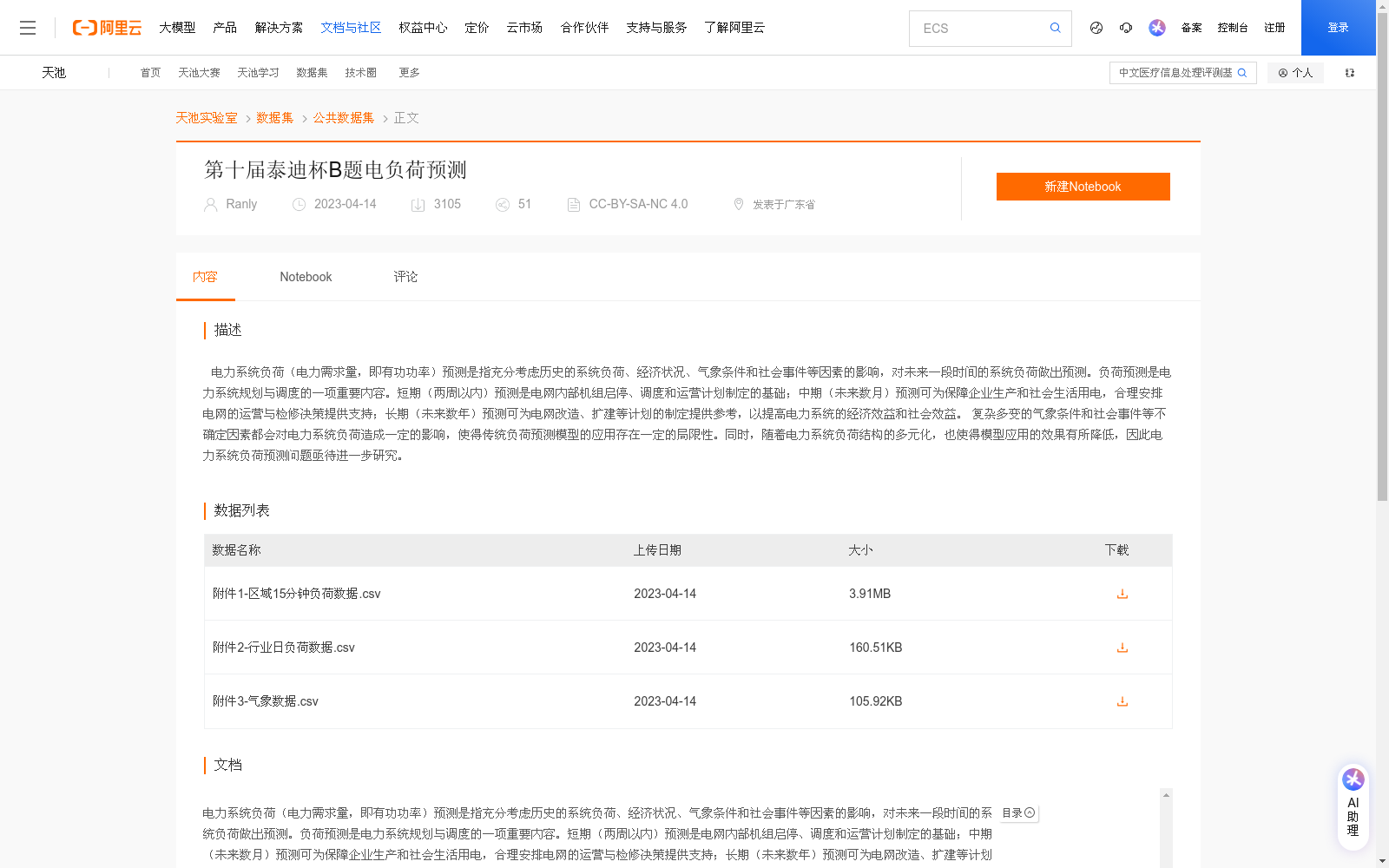Click the ECS search magnifier icon
Screen dimensions: 1389x868
pos(1055,28)
